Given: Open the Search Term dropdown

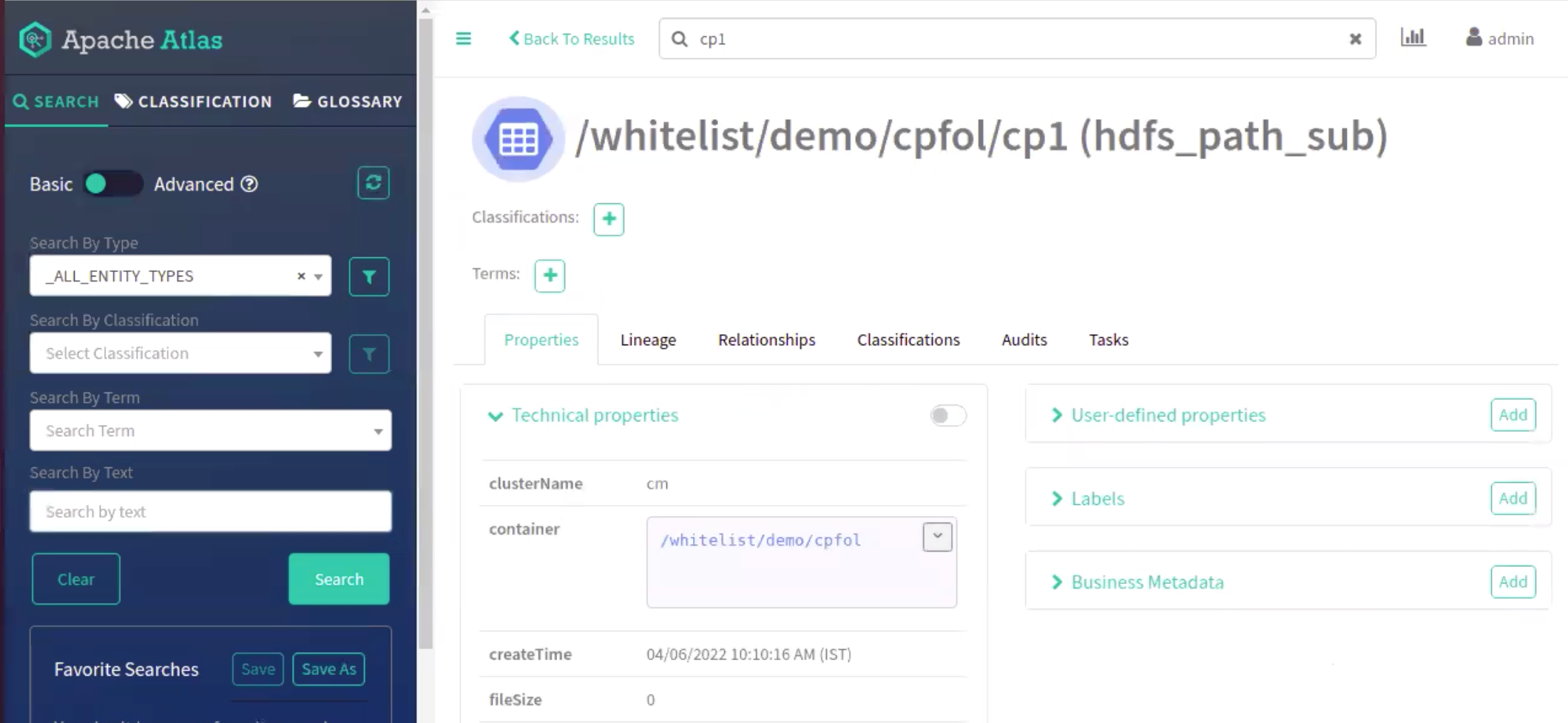Looking at the screenshot, I should pyautogui.click(x=210, y=431).
